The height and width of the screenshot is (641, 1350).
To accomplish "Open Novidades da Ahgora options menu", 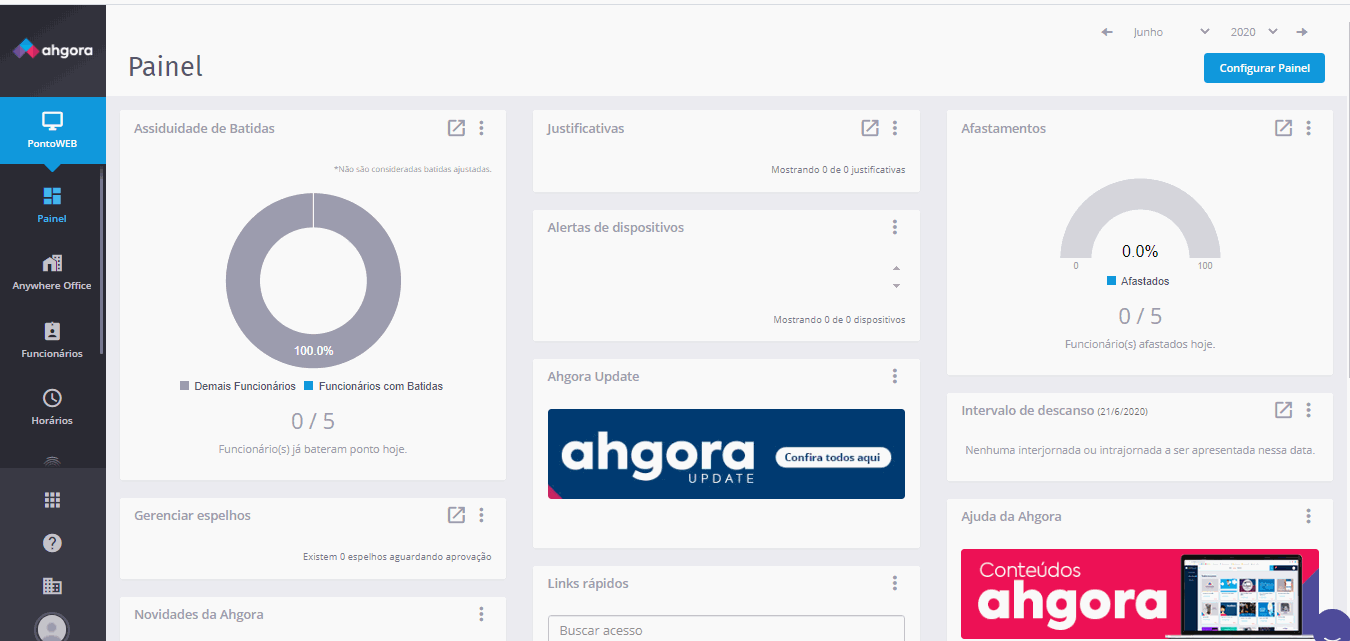I will click(x=481, y=614).
